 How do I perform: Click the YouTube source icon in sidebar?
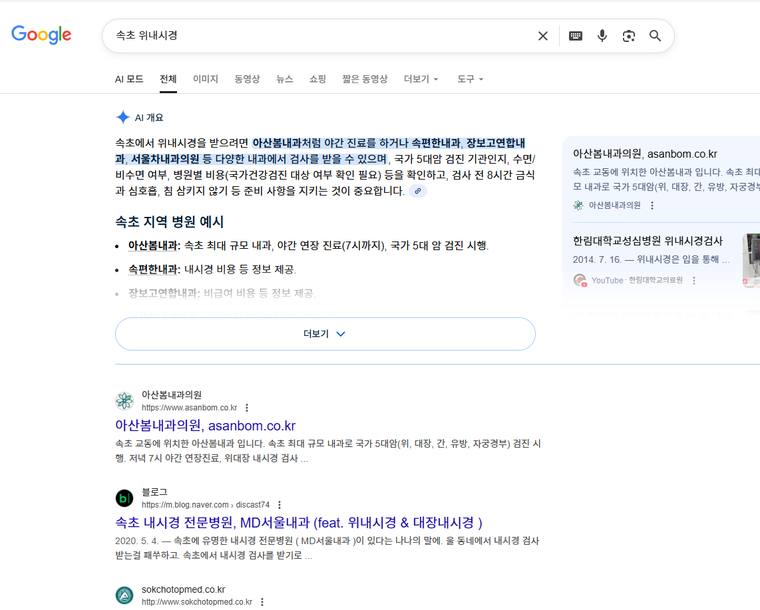(x=580, y=280)
